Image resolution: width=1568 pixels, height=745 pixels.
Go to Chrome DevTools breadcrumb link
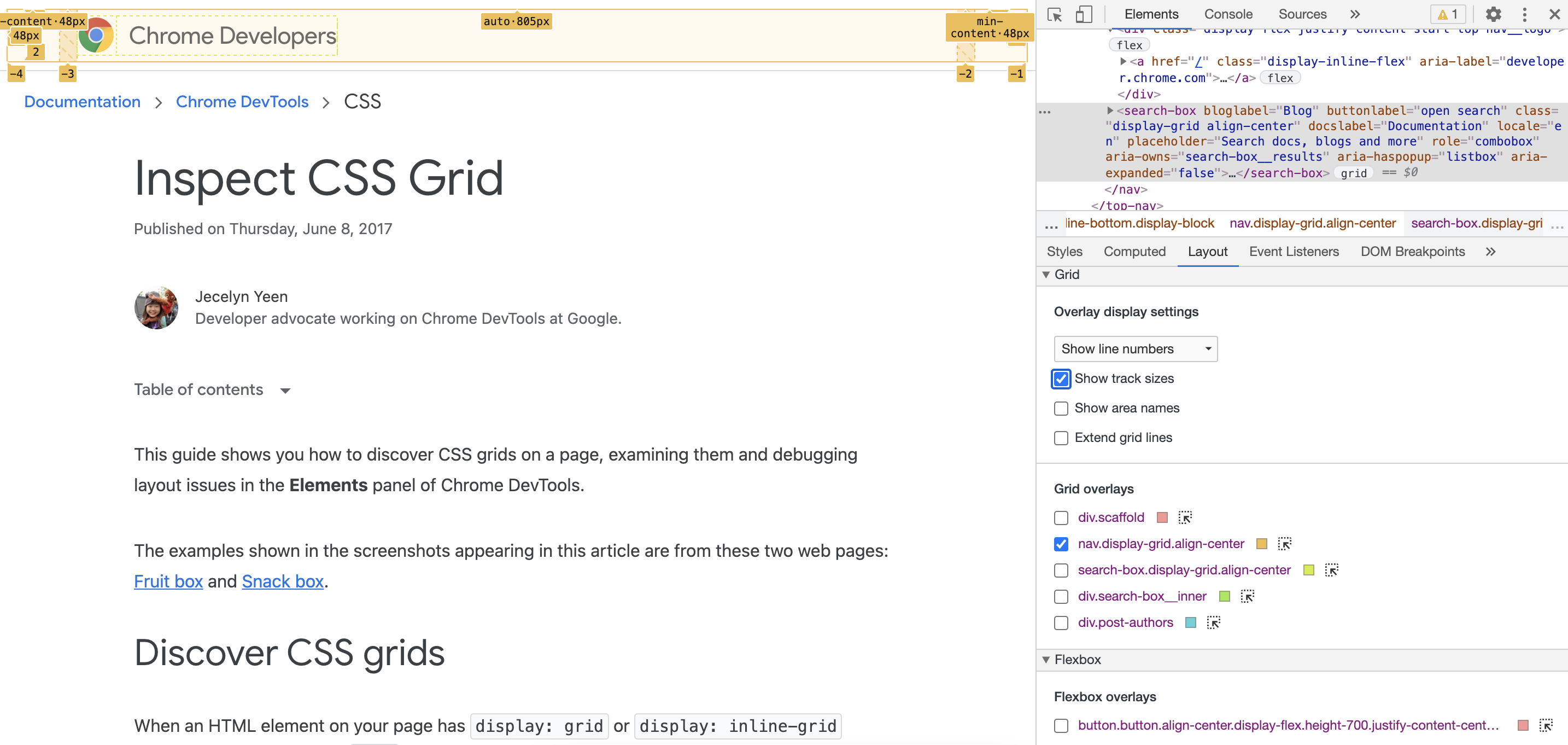tap(242, 102)
